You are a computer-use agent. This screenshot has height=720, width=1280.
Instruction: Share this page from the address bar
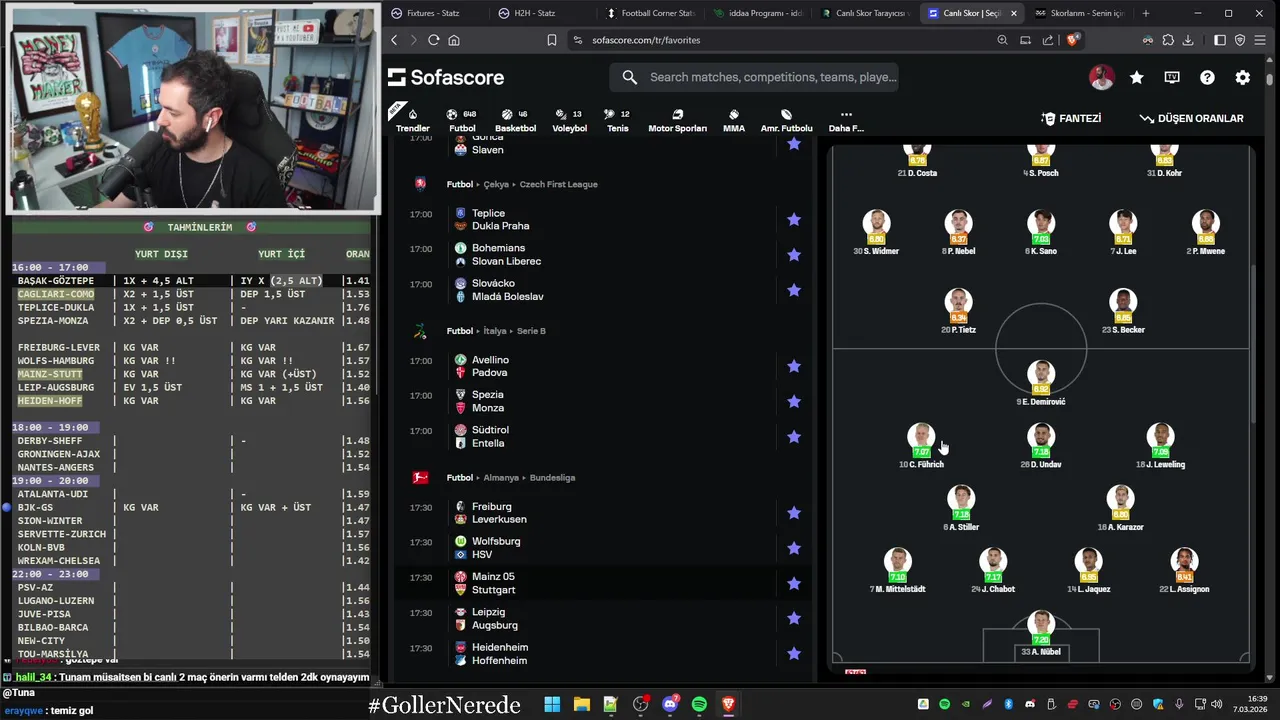point(1048,40)
